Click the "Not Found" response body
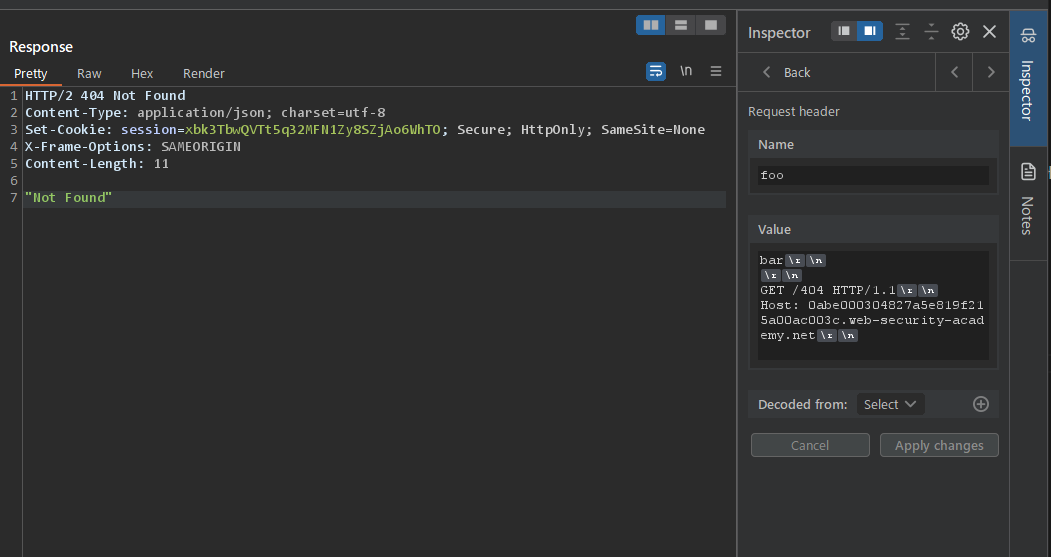 click(x=68, y=198)
